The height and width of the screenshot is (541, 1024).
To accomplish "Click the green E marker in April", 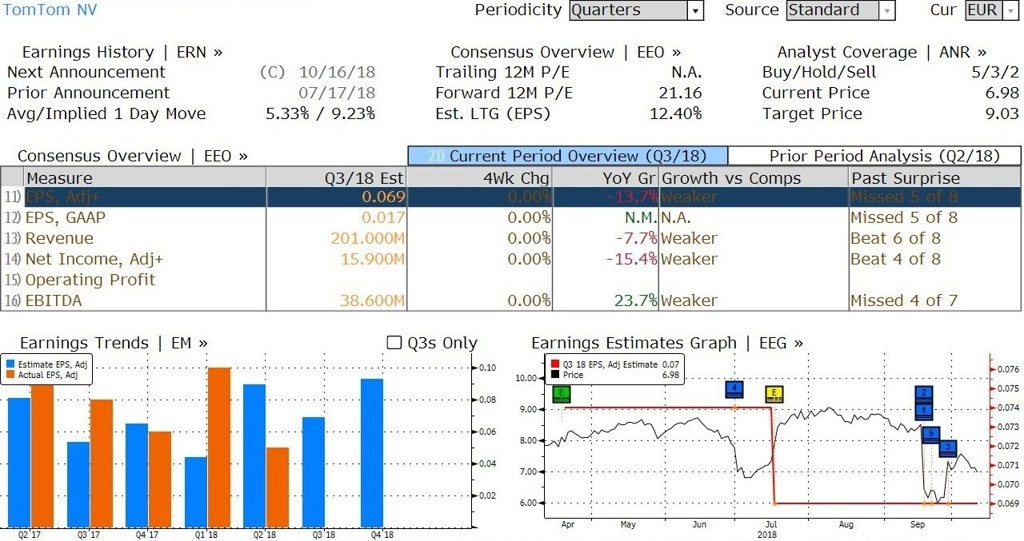I will pos(562,394).
